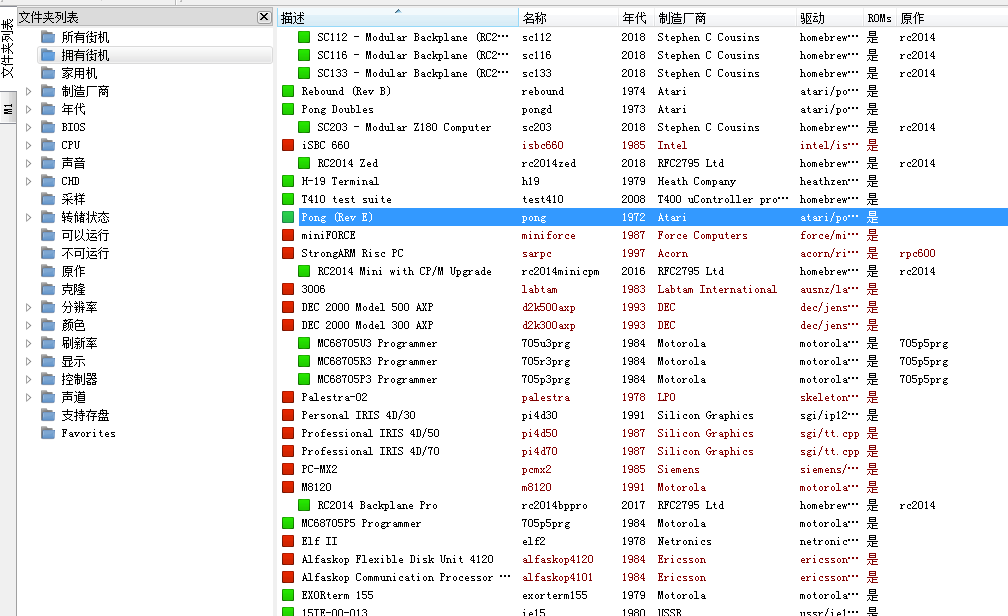Screen dimensions: 1008x616
Task: Sort the list by the 名称 column header
Action: tap(568, 18)
